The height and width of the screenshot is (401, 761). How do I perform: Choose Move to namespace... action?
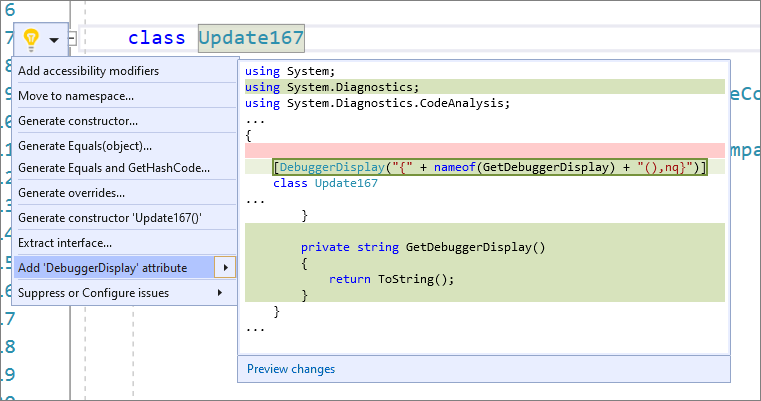pyautogui.click(x=76, y=96)
